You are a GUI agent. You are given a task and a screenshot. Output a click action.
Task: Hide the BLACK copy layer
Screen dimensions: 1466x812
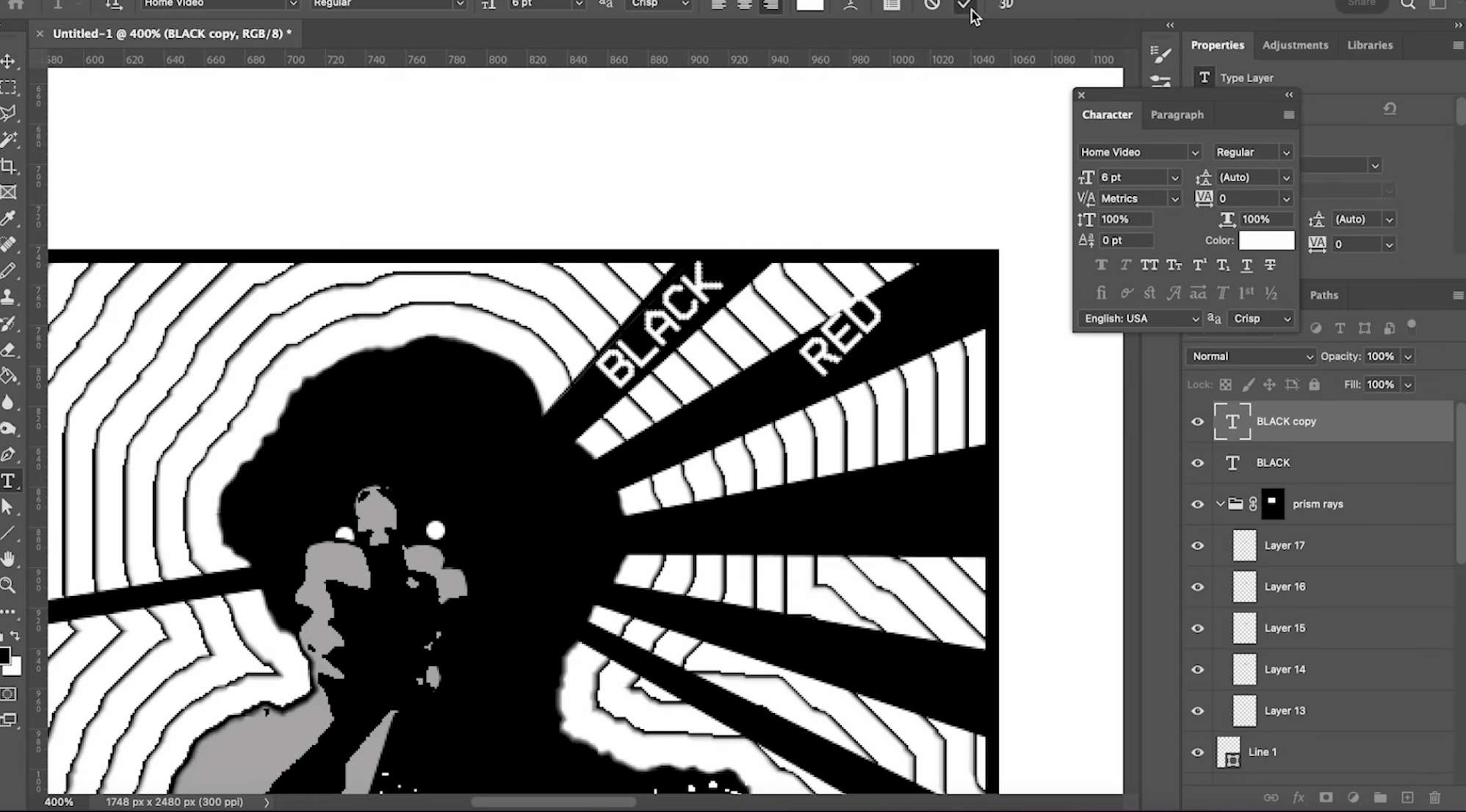point(1197,421)
